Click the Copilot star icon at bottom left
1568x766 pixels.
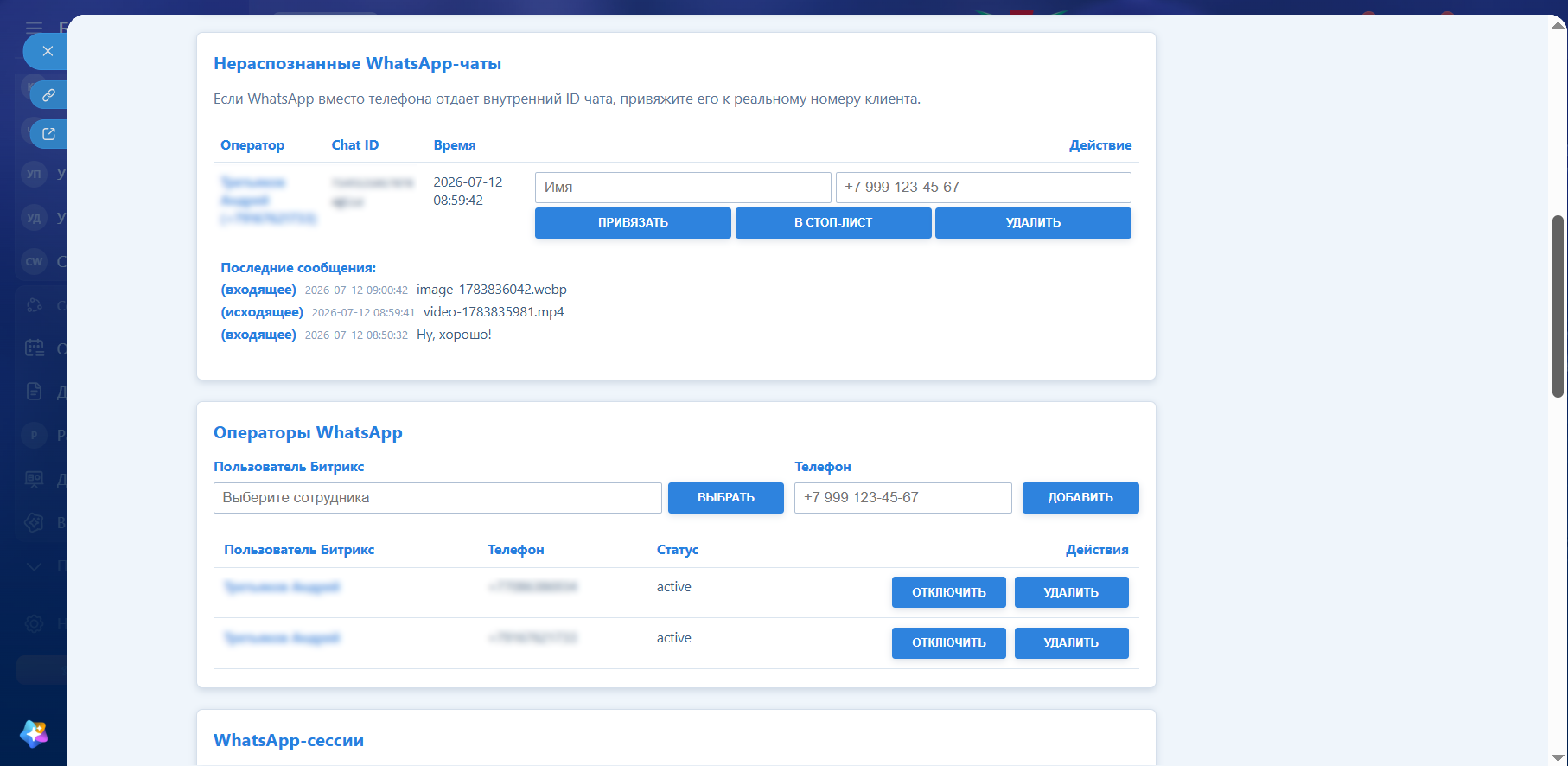click(34, 734)
